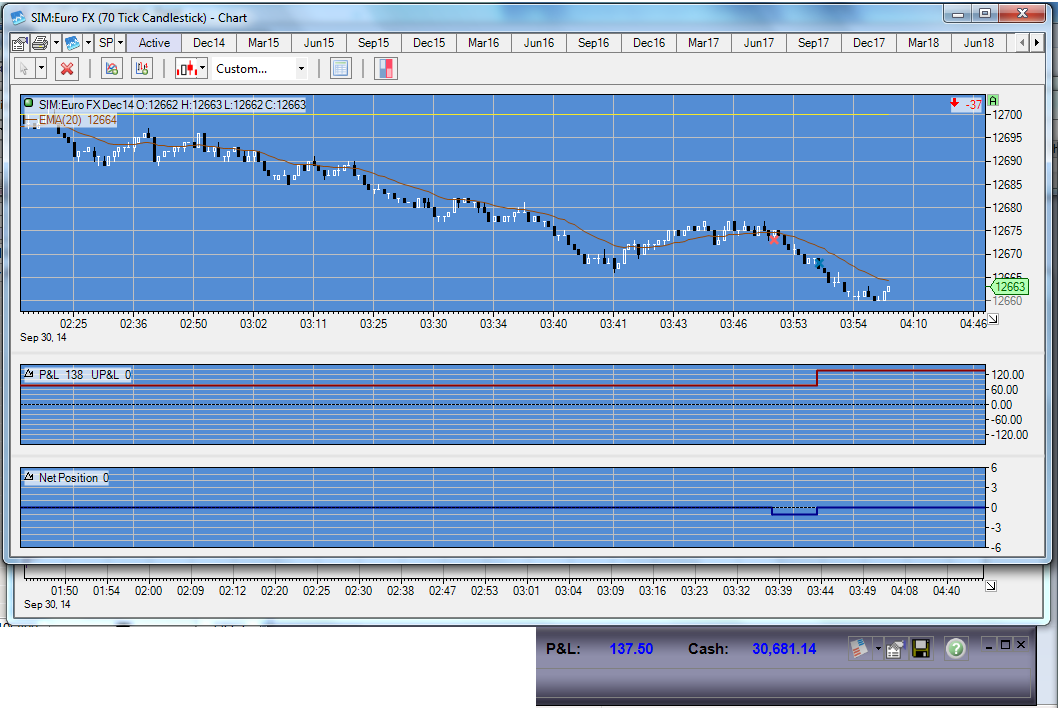Click the report sheets icon in bottom bar
Viewport: 1058px width, 708px height.
(858, 649)
